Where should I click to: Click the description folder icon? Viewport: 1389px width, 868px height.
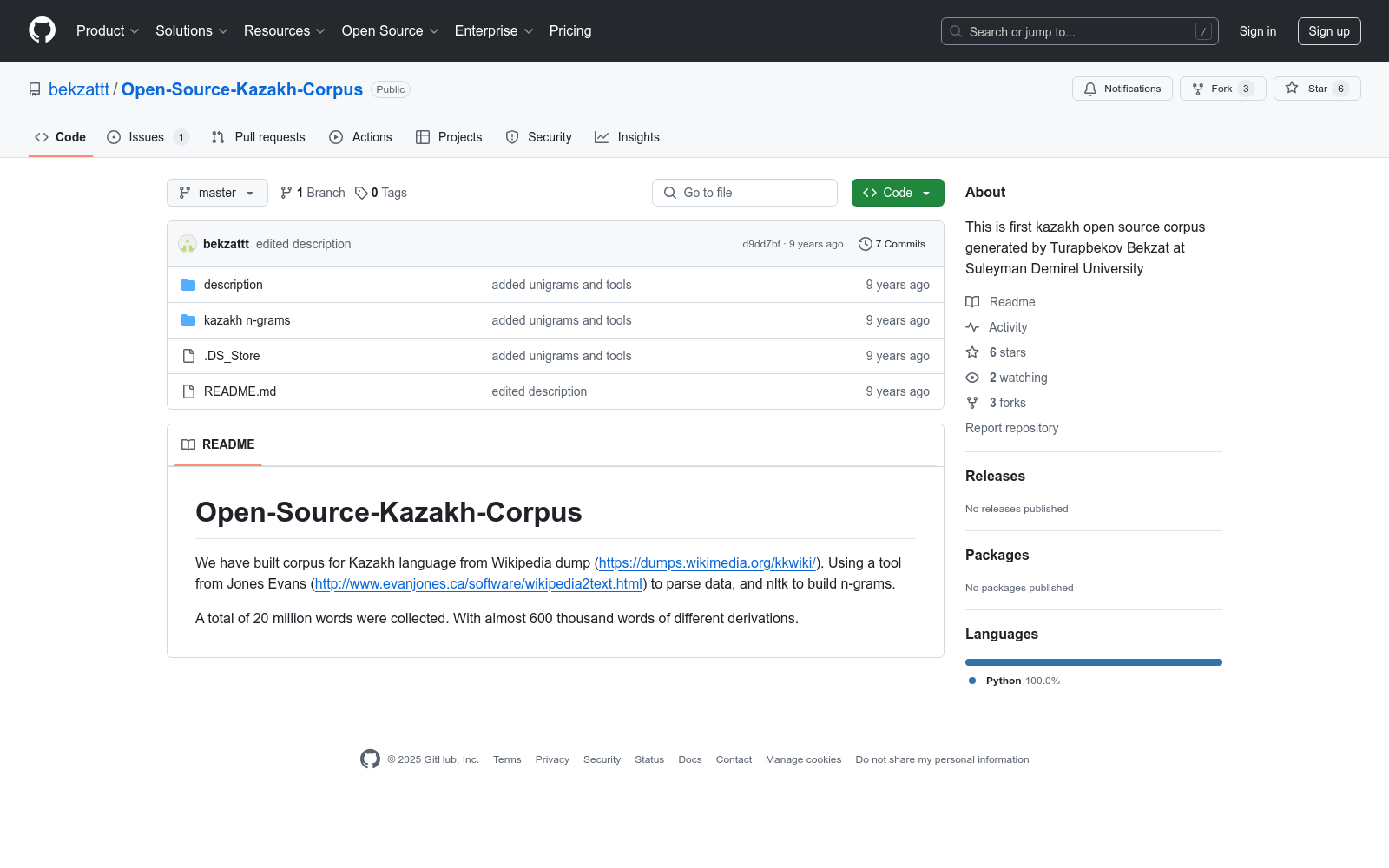[x=188, y=285]
